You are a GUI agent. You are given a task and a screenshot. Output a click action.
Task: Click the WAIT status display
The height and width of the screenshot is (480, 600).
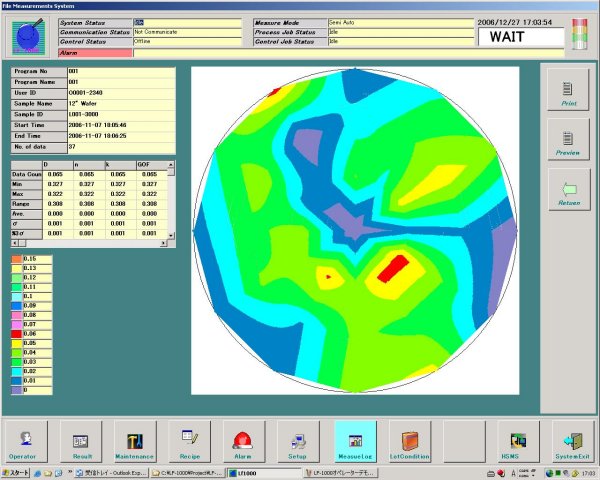[521, 37]
